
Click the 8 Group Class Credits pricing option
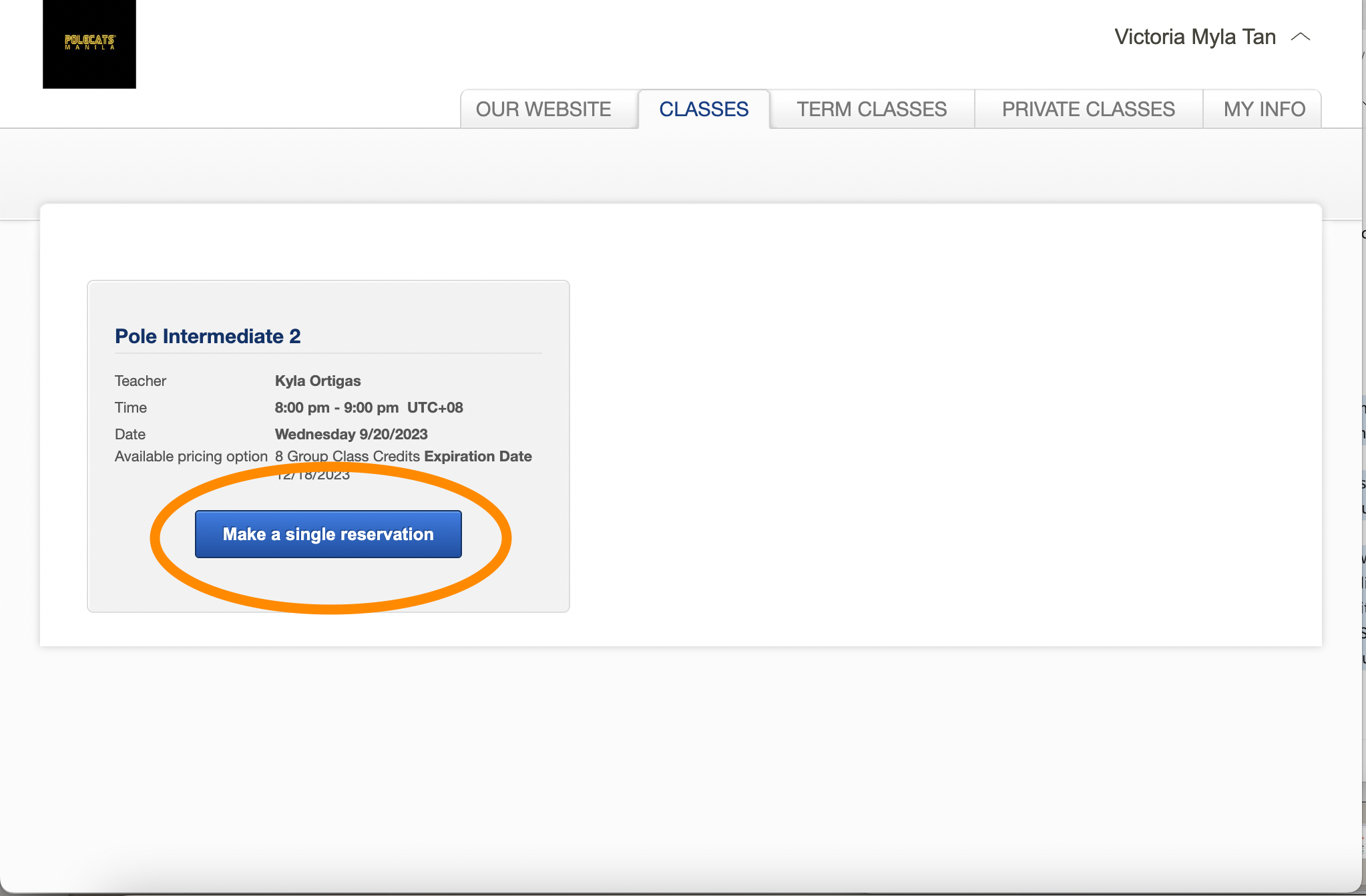pyautogui.click(x=347, y=456)
